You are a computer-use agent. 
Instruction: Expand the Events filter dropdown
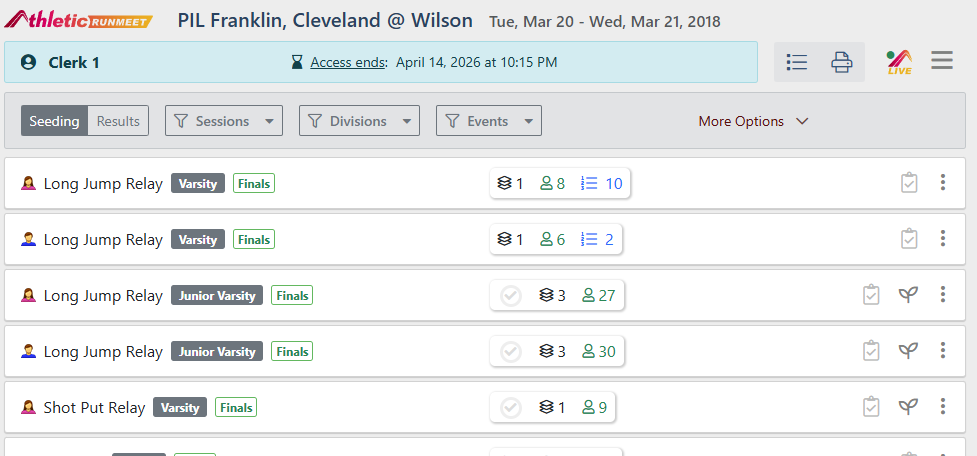click(x=489, y=121)
